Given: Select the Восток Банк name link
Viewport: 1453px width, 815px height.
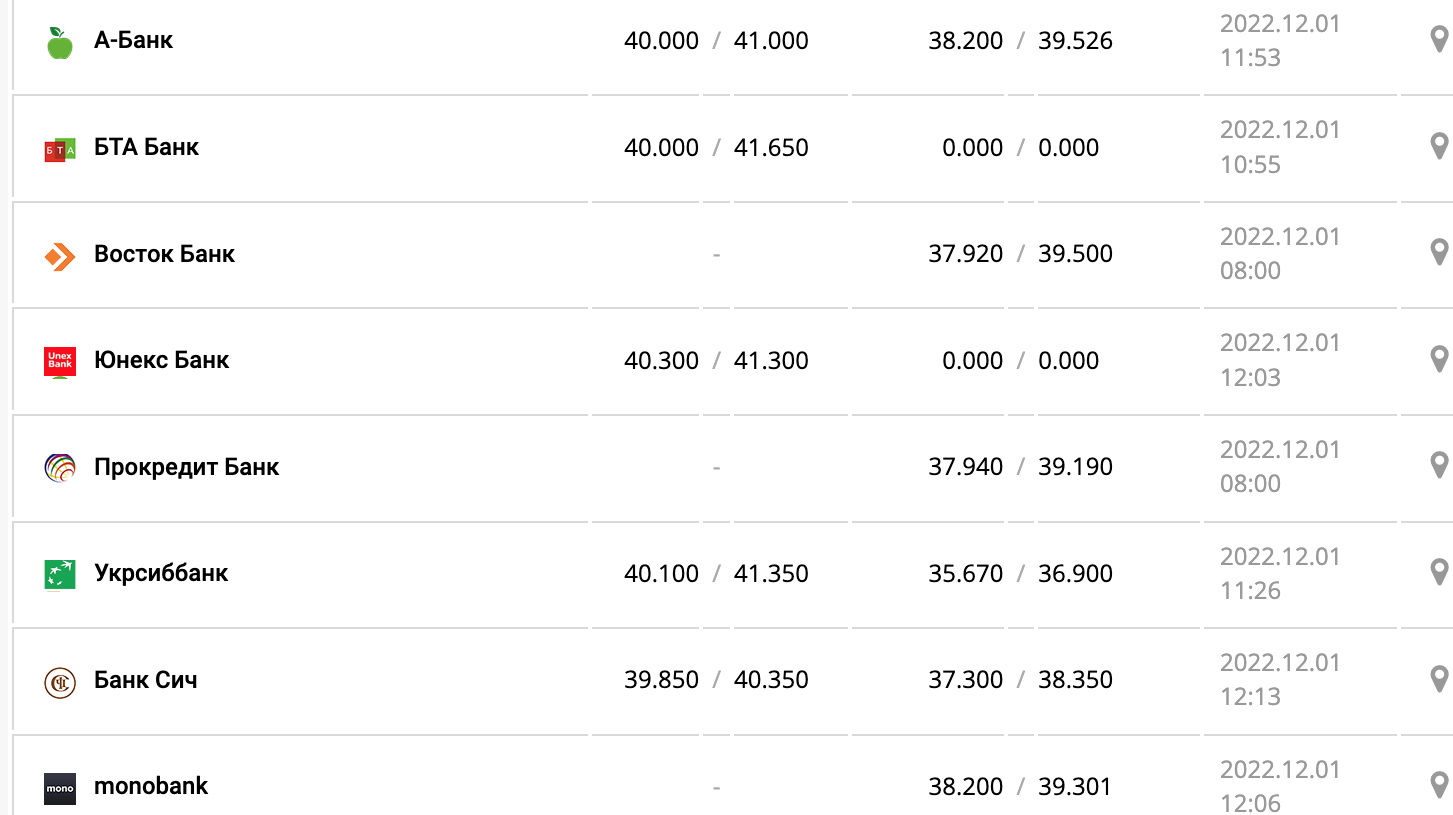Looking at the screenshot, I should (164, 254).
